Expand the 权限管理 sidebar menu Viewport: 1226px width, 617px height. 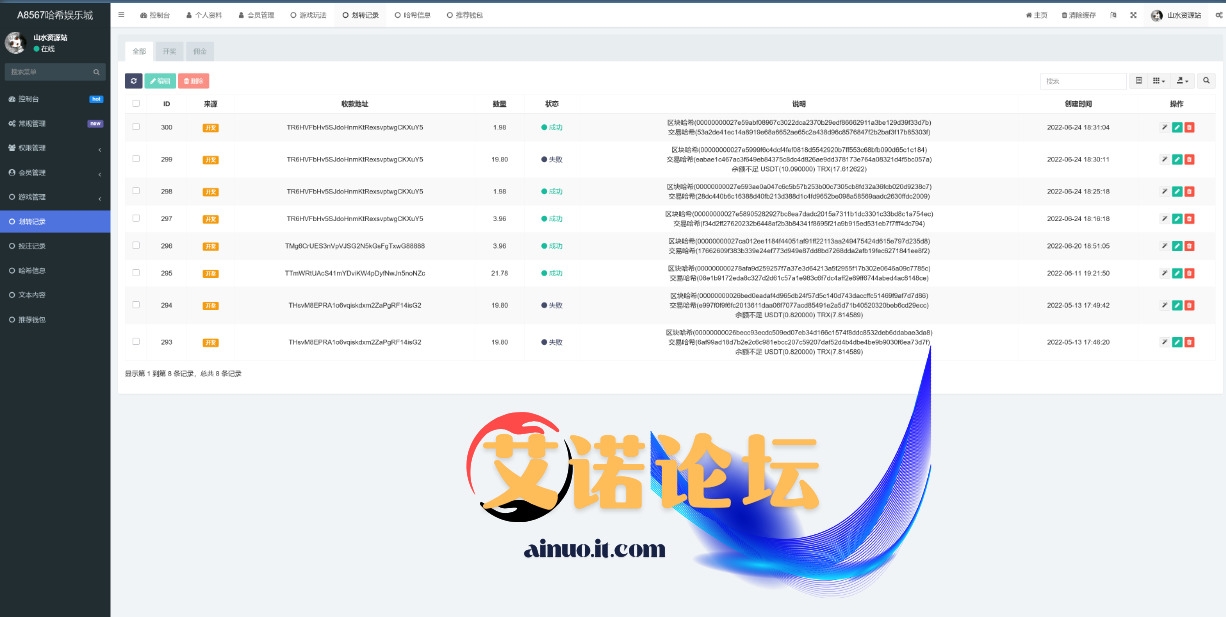coord(55,148)
